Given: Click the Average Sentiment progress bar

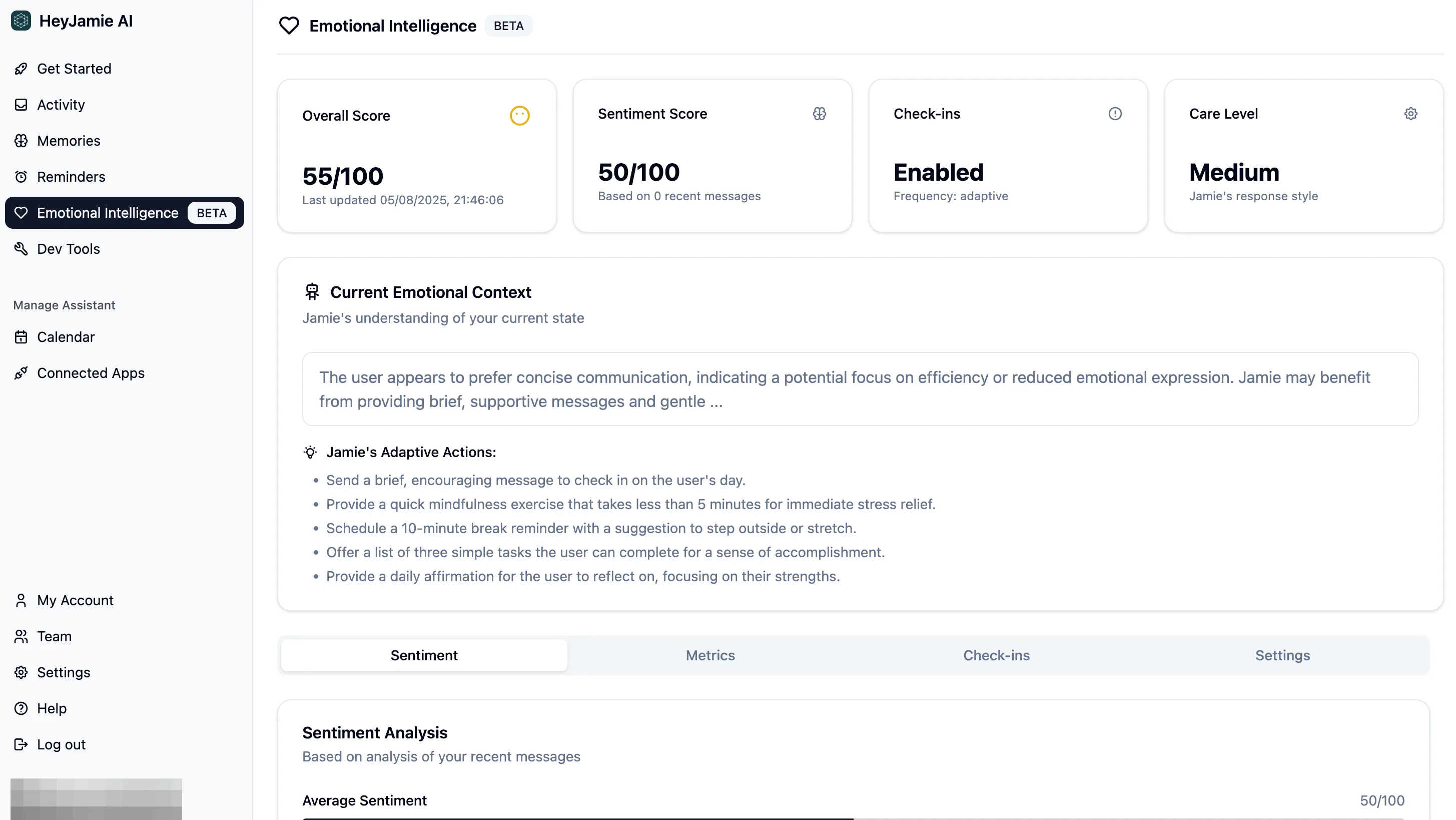Looking at the screenshot, I should point(853,817).
